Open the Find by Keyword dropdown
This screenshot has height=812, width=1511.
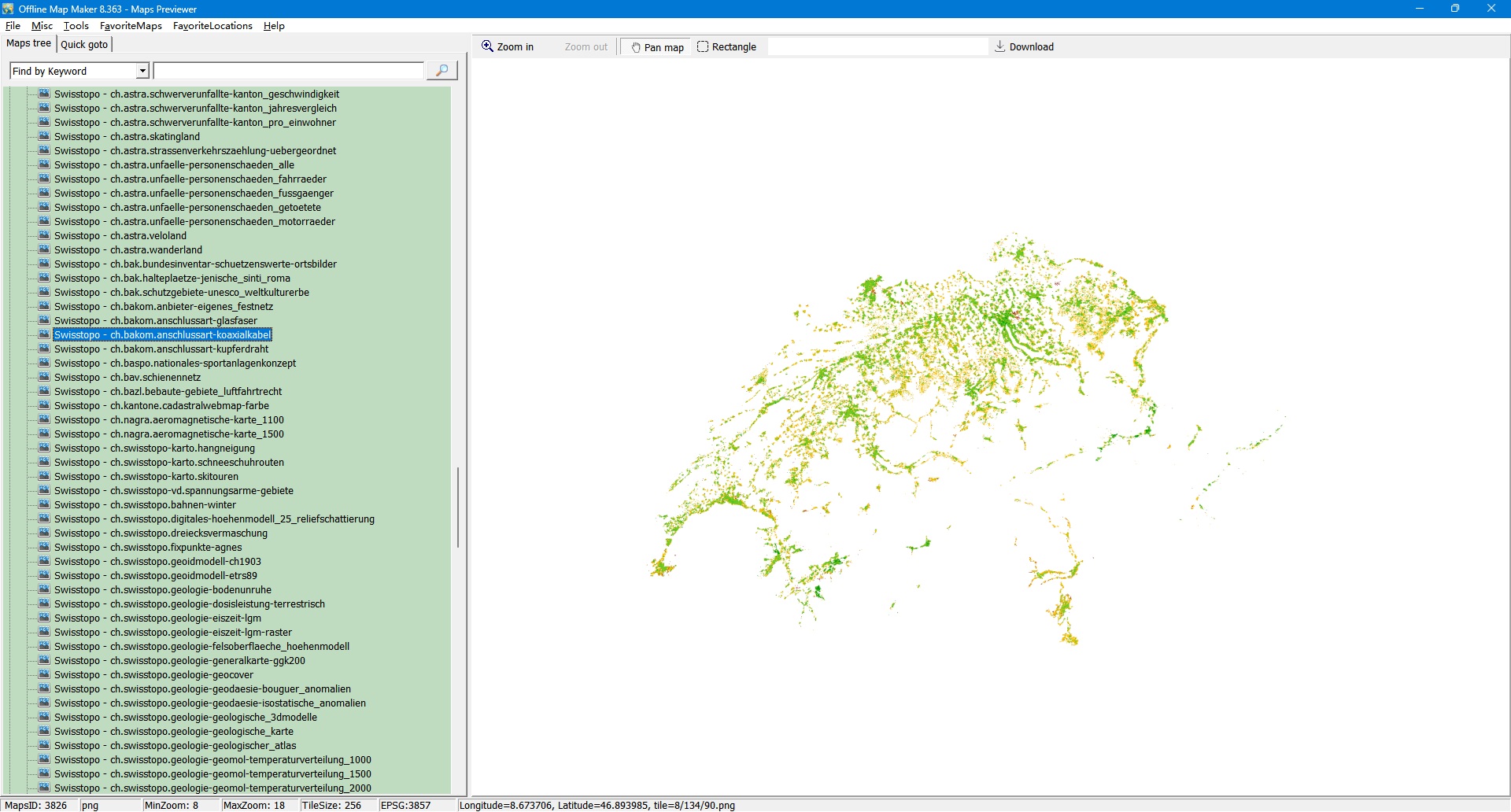click(142, 72)
